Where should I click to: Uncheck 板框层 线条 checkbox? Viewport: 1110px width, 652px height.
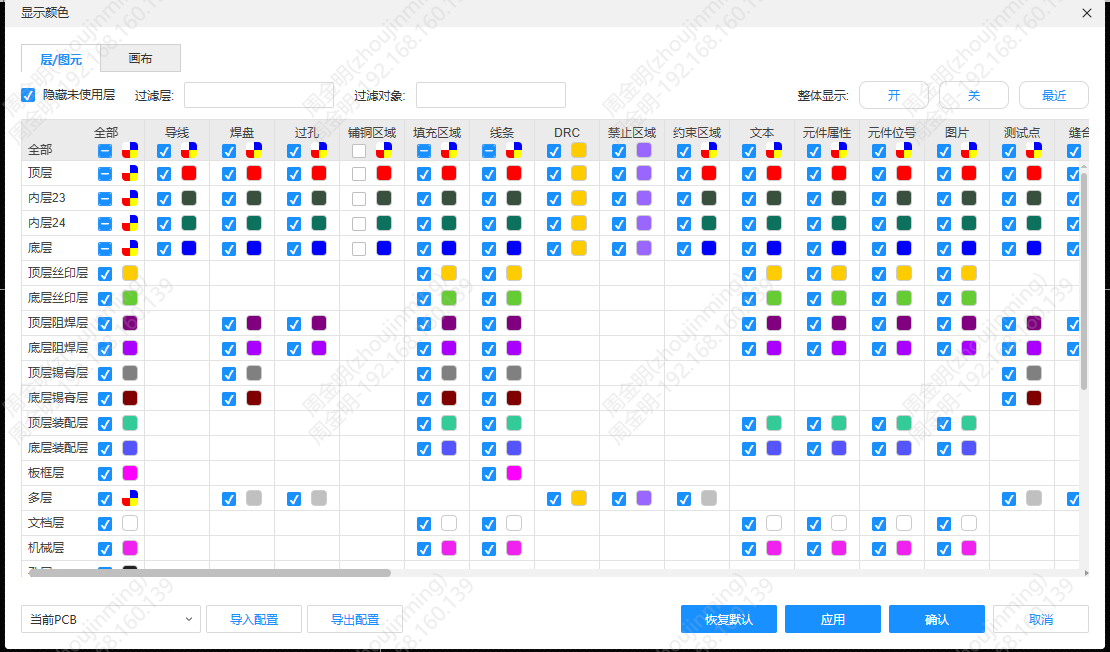coord(489,474)
